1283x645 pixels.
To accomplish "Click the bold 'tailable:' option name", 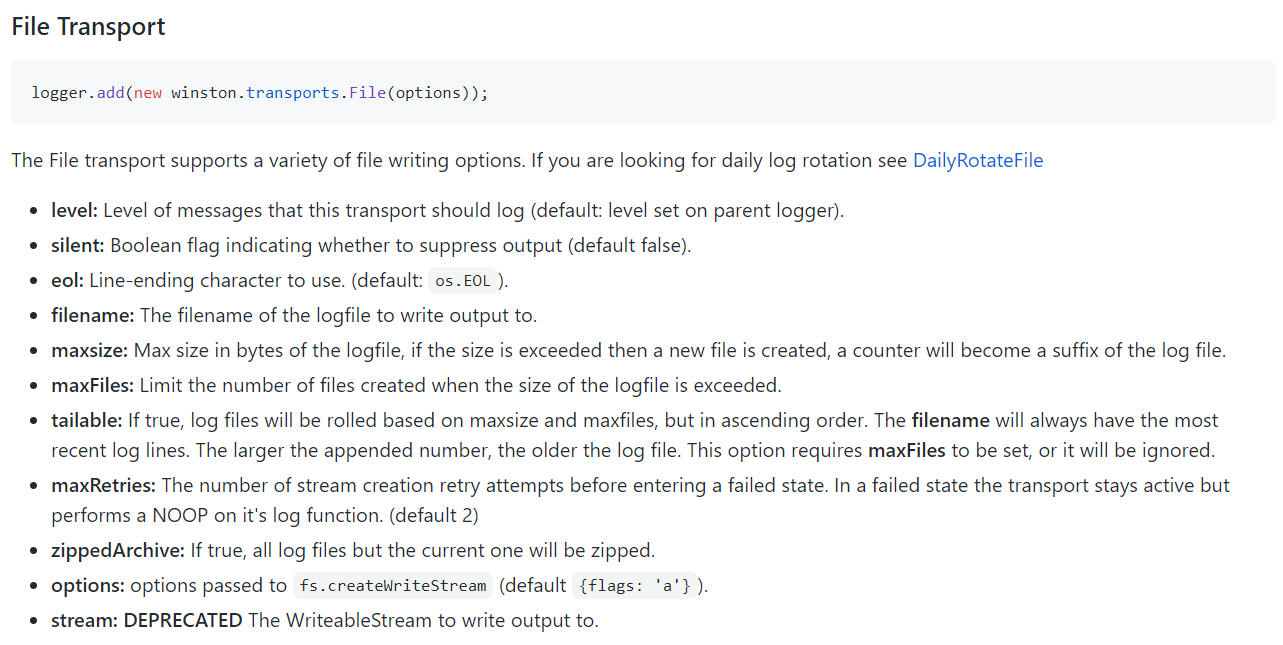I will (87, 420).
